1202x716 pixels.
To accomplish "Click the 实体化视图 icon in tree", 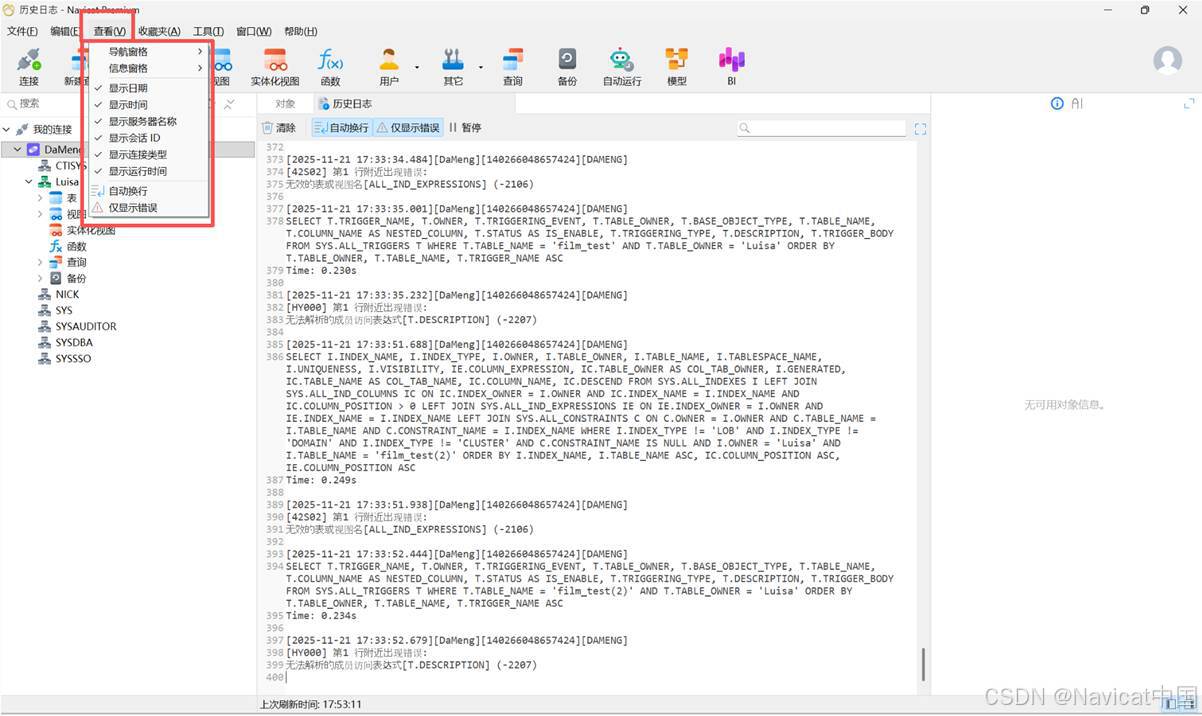I will click(x=56, y=230).
